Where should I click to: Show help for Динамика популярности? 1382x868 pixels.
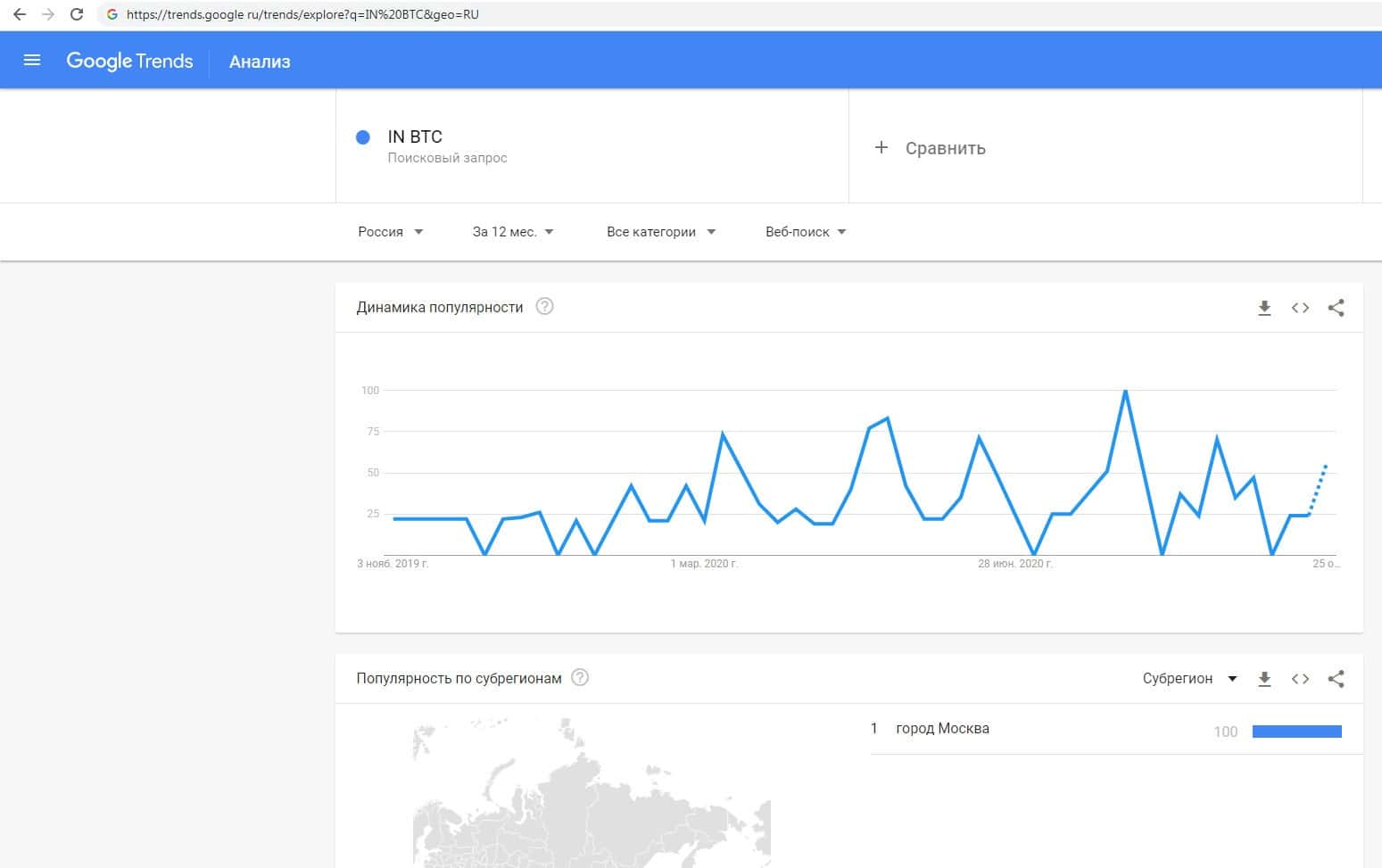click(x=544, y=307)
